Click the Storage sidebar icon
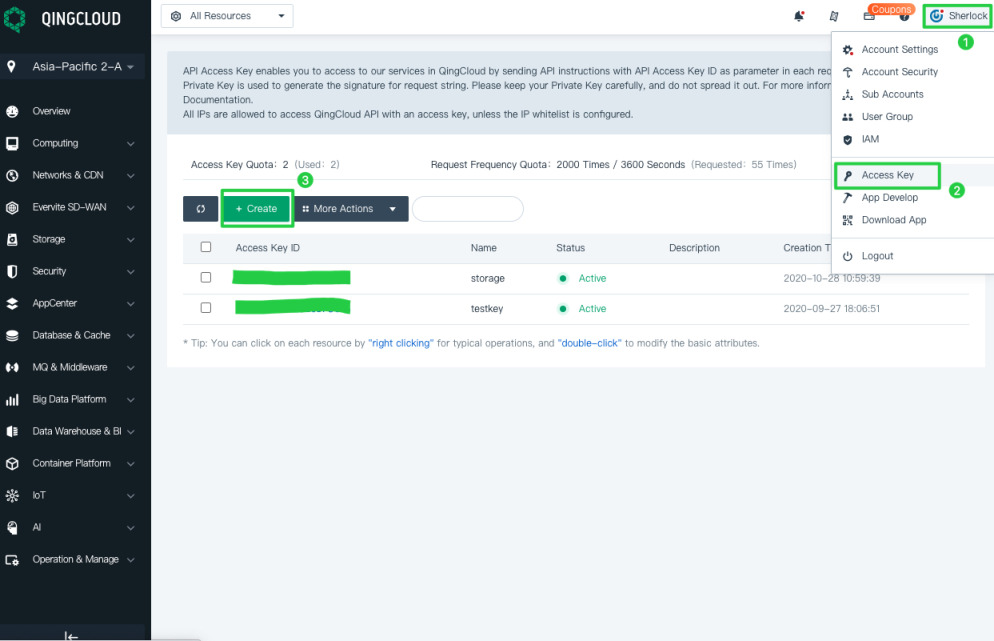This screenshot has height=641, width=994. (12, 240)
